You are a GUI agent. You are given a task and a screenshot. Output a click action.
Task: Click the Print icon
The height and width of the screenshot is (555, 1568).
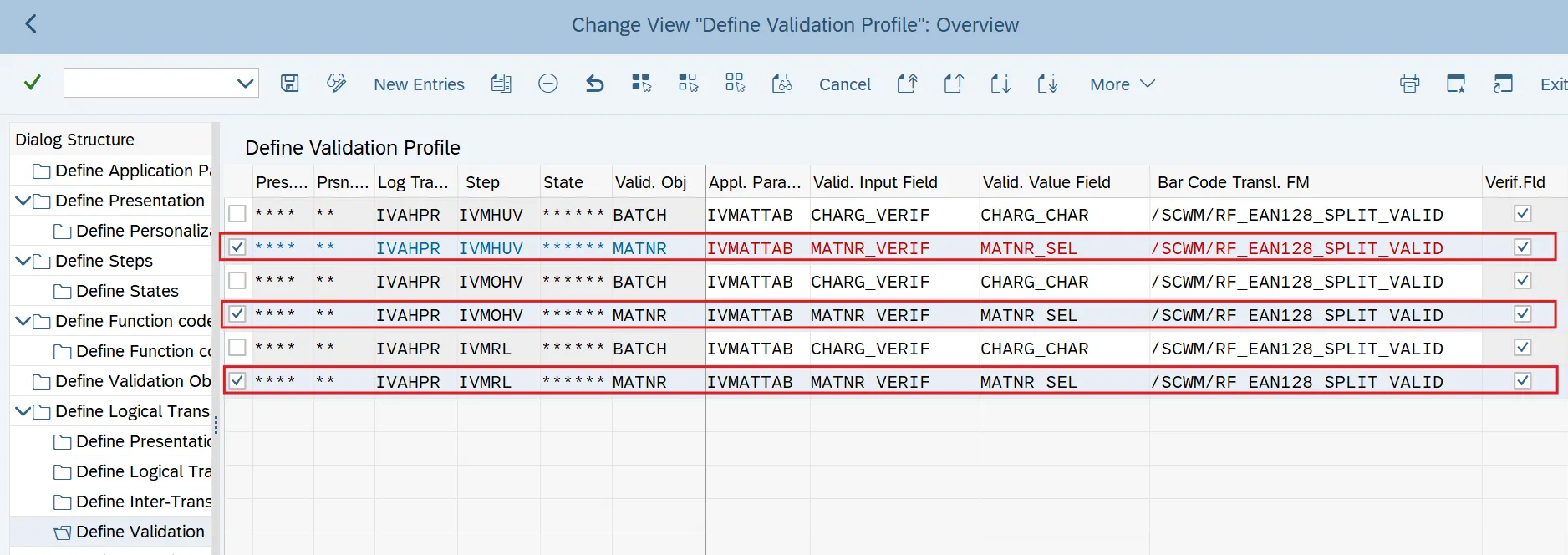pos(1409,84)
